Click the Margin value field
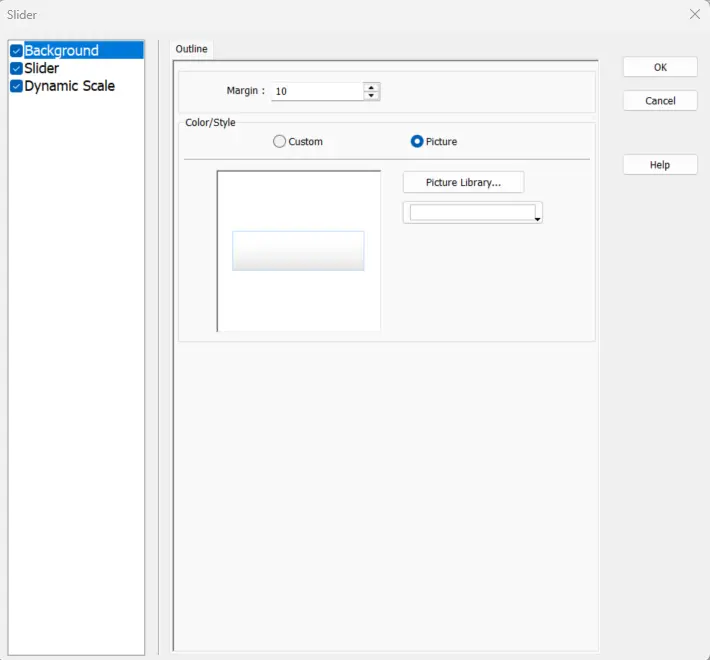This screenshot has height=660, width=710. tap(317, 91)
